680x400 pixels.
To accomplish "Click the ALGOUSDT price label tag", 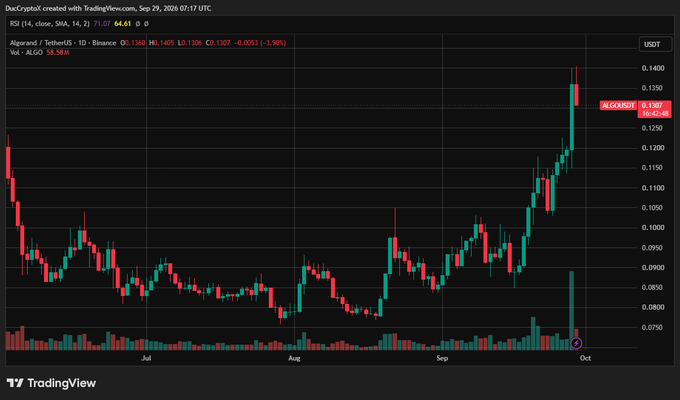I will pyautogui.click(x=618, y=105).
